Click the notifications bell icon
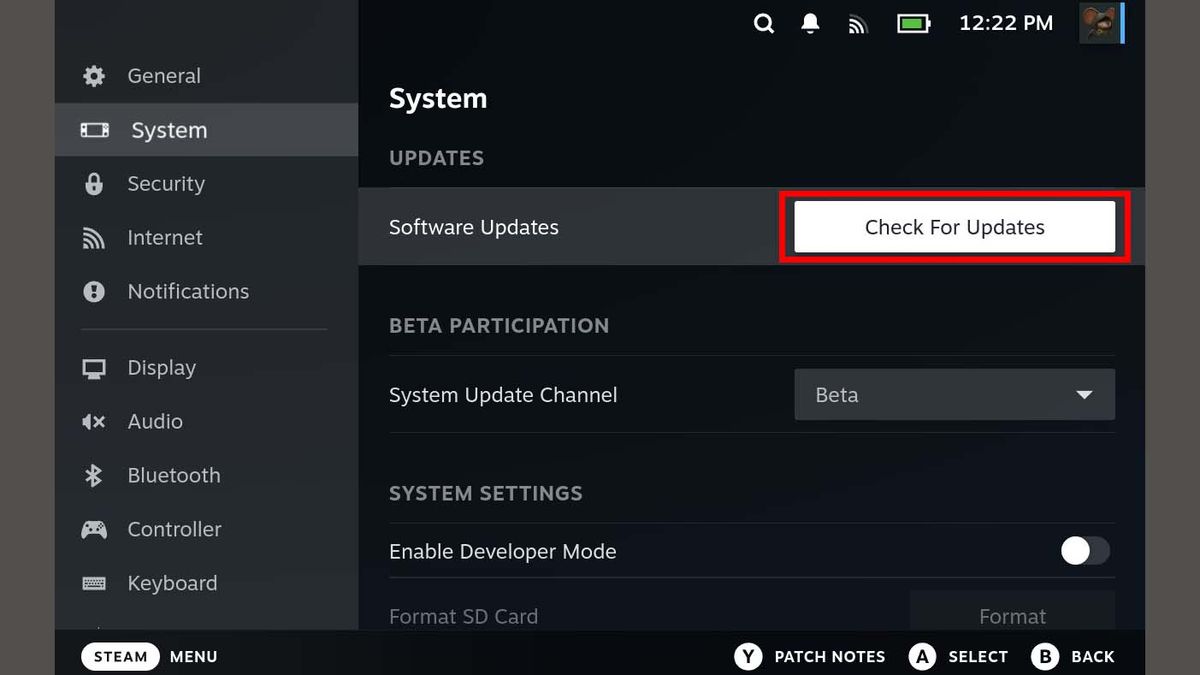 click(810, 23)
